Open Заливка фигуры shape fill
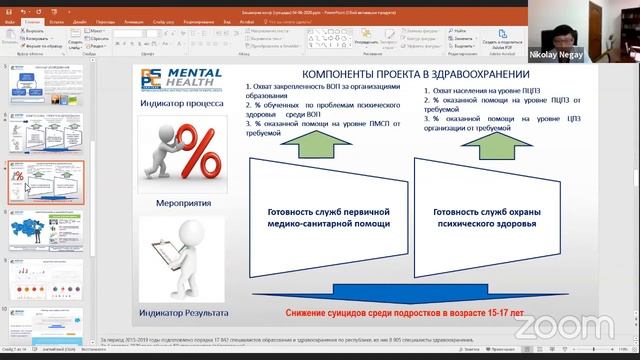The image size is (640, 360). 420,31
